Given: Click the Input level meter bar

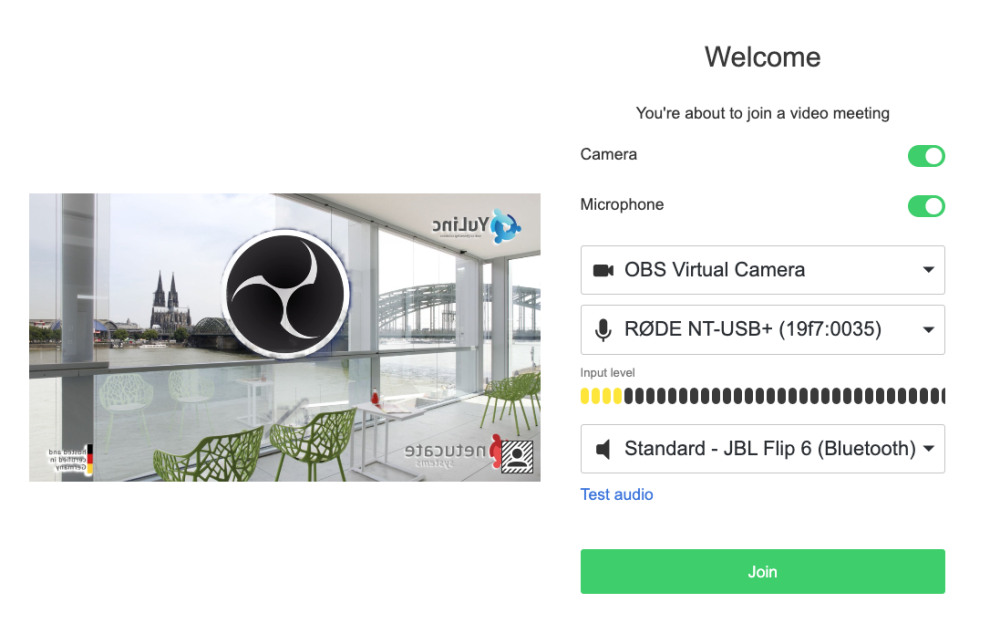Looking at the screenshot, I should [x=762, y=396].
